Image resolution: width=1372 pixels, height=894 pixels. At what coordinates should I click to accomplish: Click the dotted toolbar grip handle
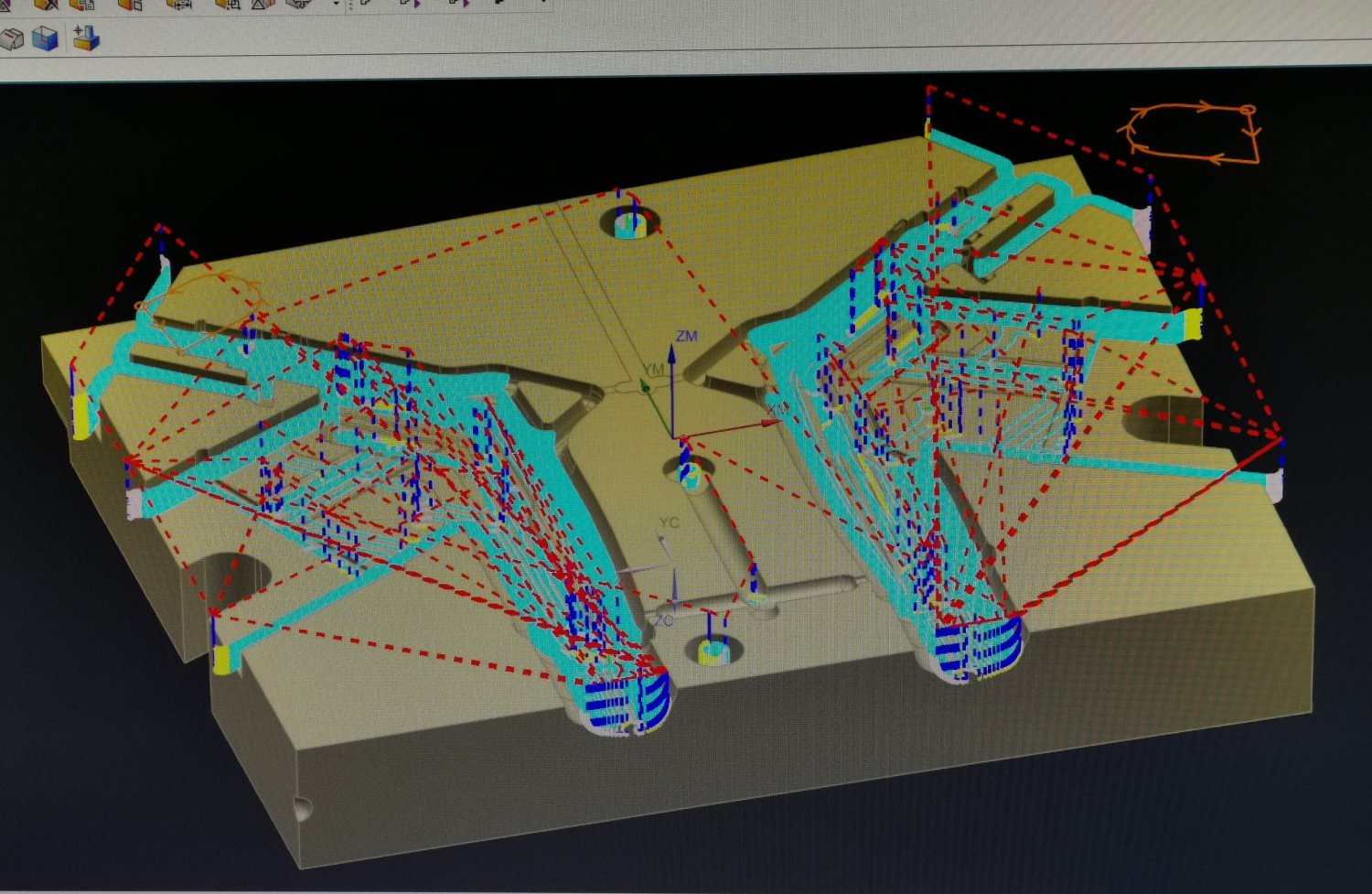click(x=350, y=5)
